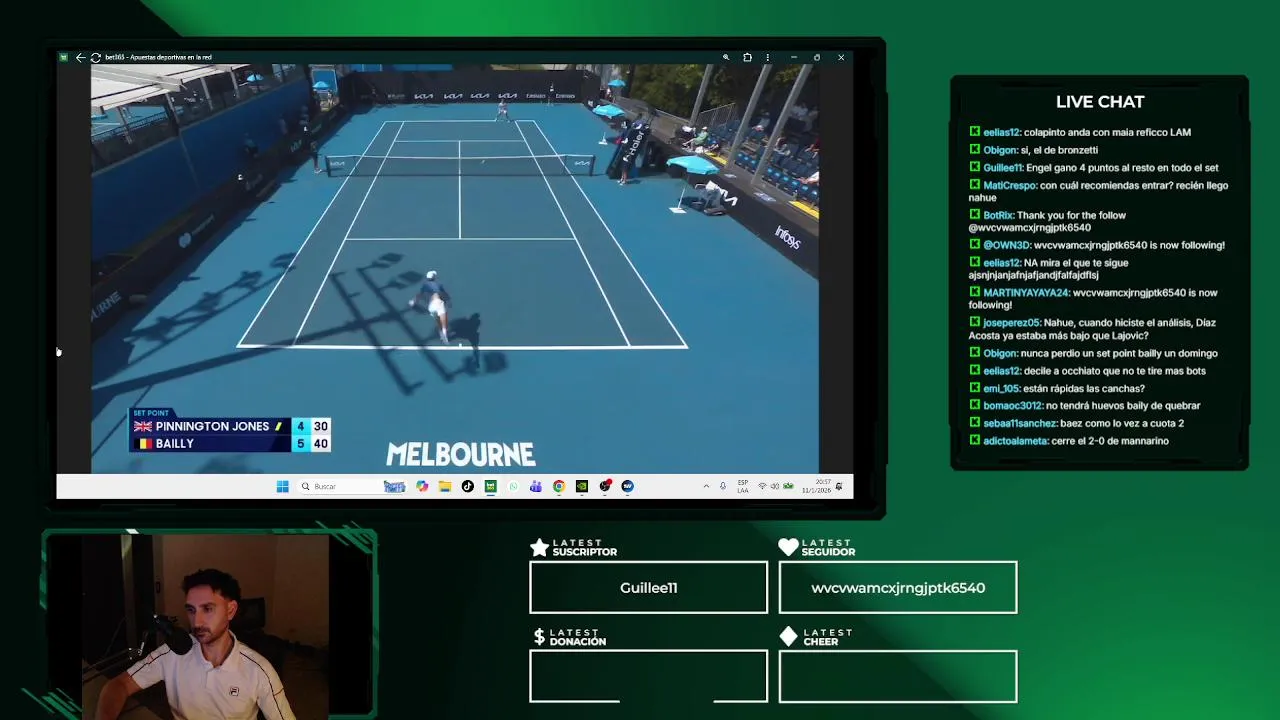Open the last dark-blue round taskbar app
This screenshot has height=720, width=1280.
click(x=627, y=486)
